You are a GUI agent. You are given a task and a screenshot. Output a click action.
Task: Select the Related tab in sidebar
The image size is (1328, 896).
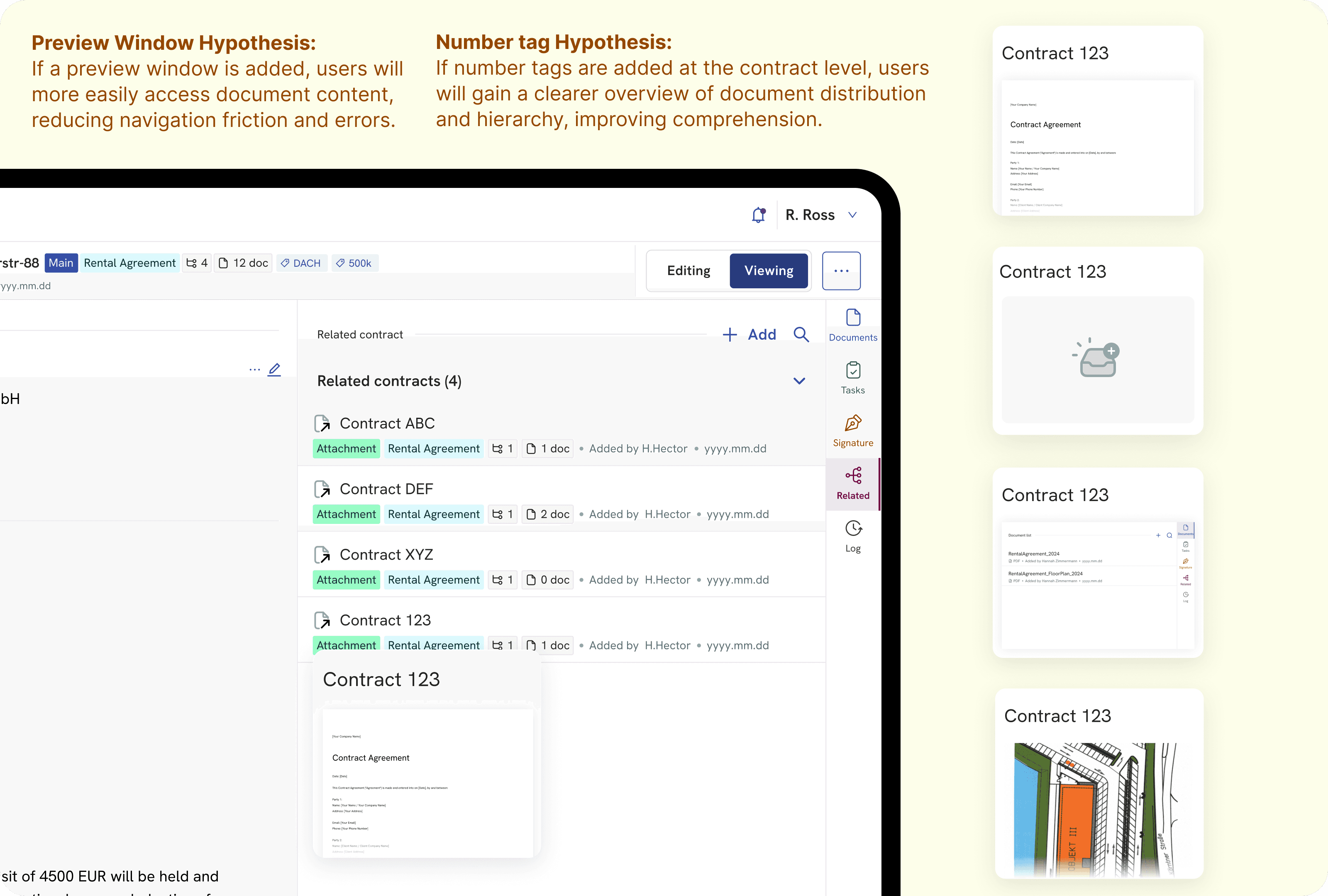852,484
